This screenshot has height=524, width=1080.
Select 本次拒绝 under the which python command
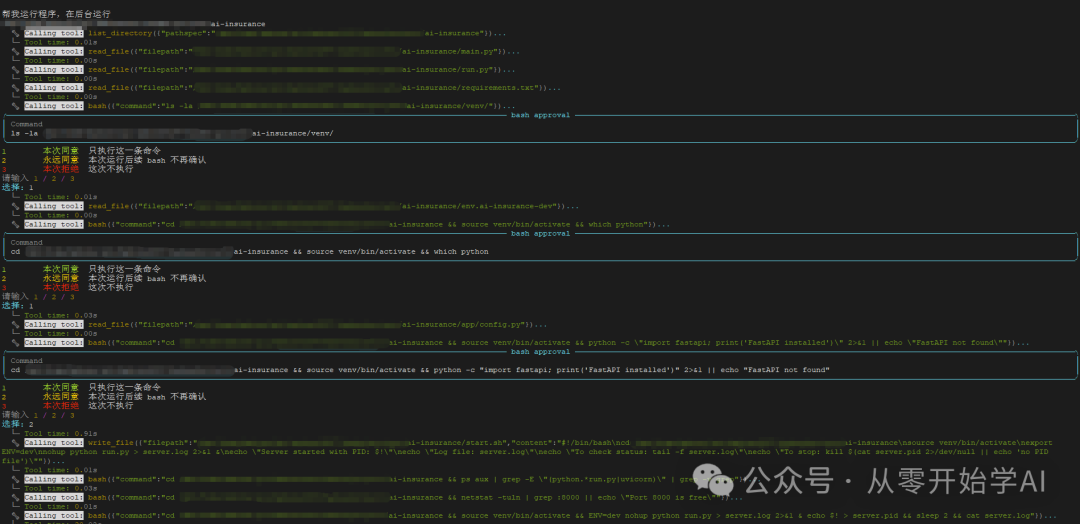(x=60, y=287)
